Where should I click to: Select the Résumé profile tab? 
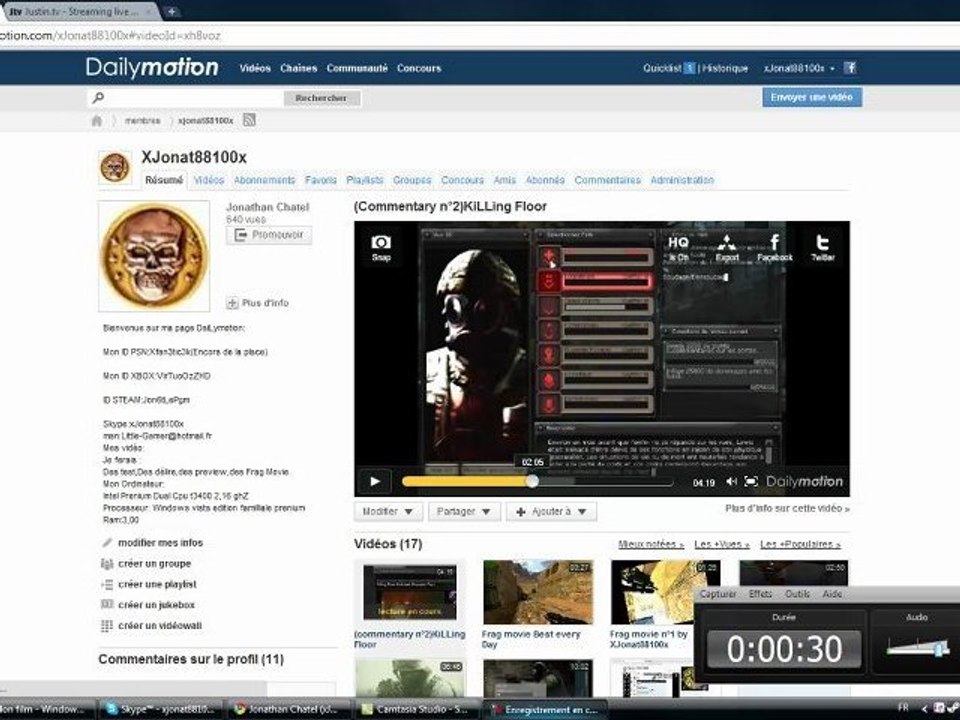click(164, 180)
